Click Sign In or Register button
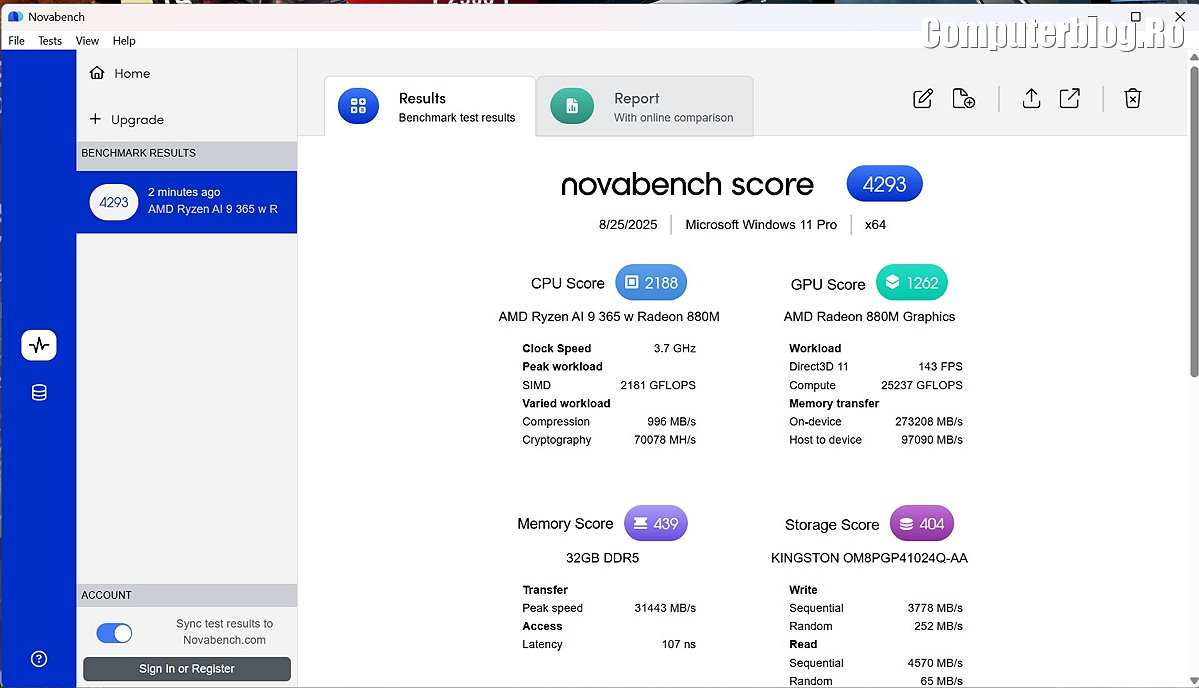 pos(187,669)
